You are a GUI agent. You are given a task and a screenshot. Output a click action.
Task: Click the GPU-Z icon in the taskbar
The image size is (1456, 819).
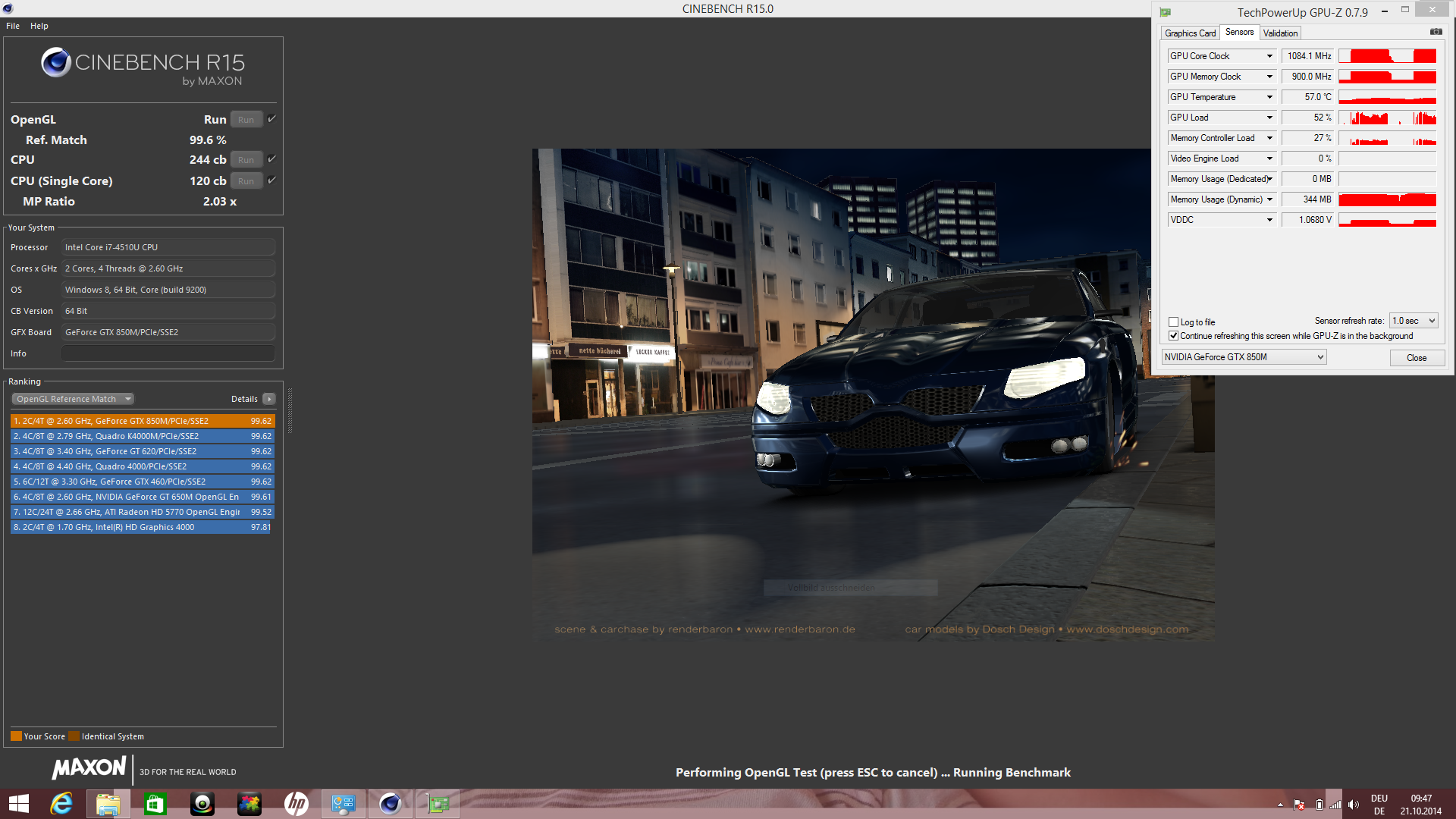tap(437, 804)
